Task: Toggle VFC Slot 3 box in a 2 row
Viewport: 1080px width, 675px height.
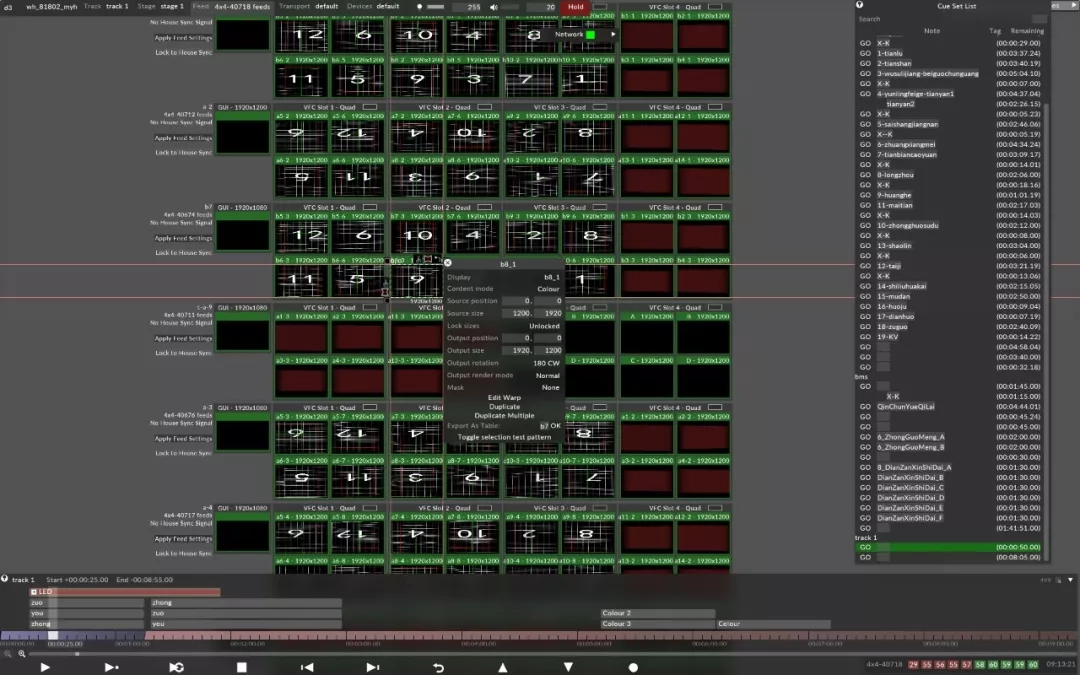Action: click(600, 107)
